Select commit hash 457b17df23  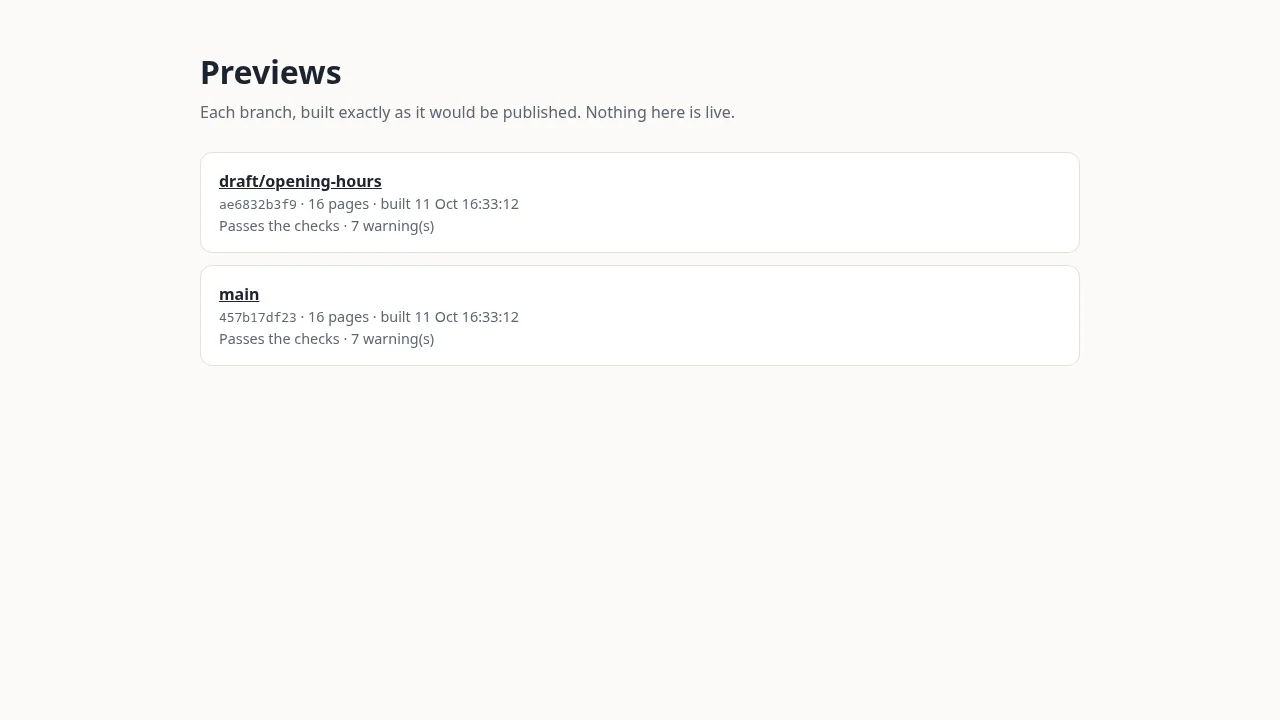258,317
